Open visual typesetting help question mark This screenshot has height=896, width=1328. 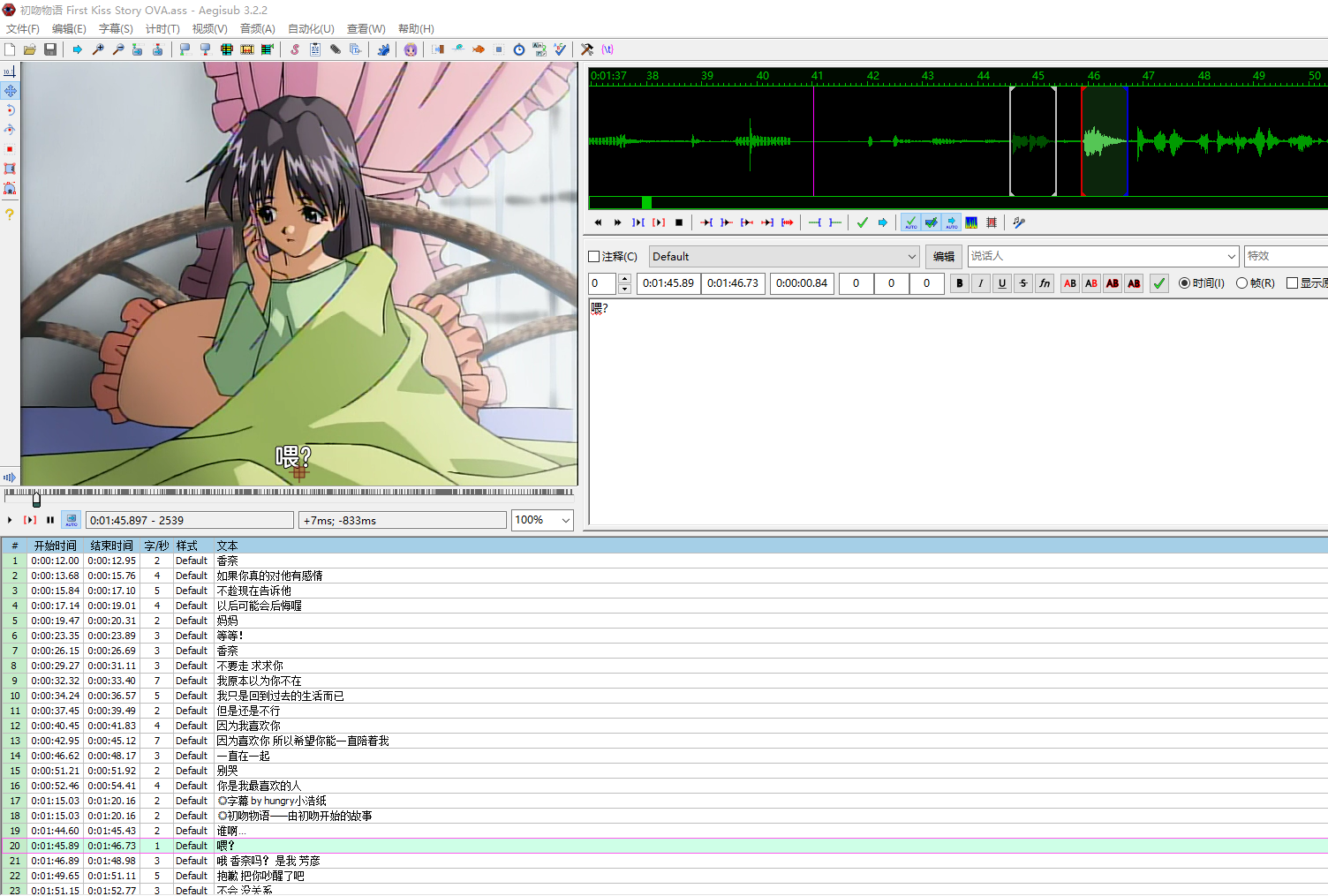coord(10,215)
